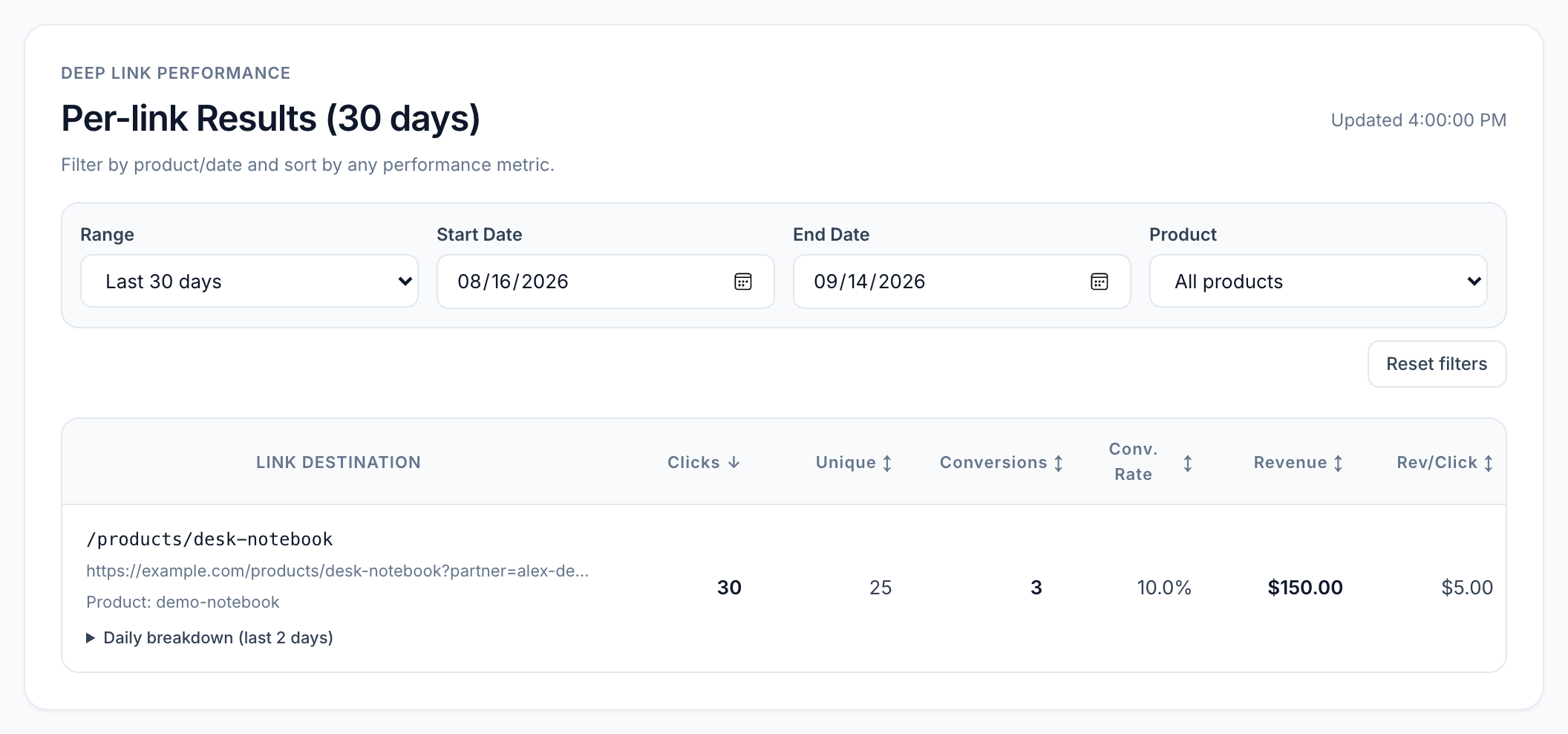Click the End Date field 09/14/2026
This screenshot has height=734, width=1568.
[x=962, y=282]
